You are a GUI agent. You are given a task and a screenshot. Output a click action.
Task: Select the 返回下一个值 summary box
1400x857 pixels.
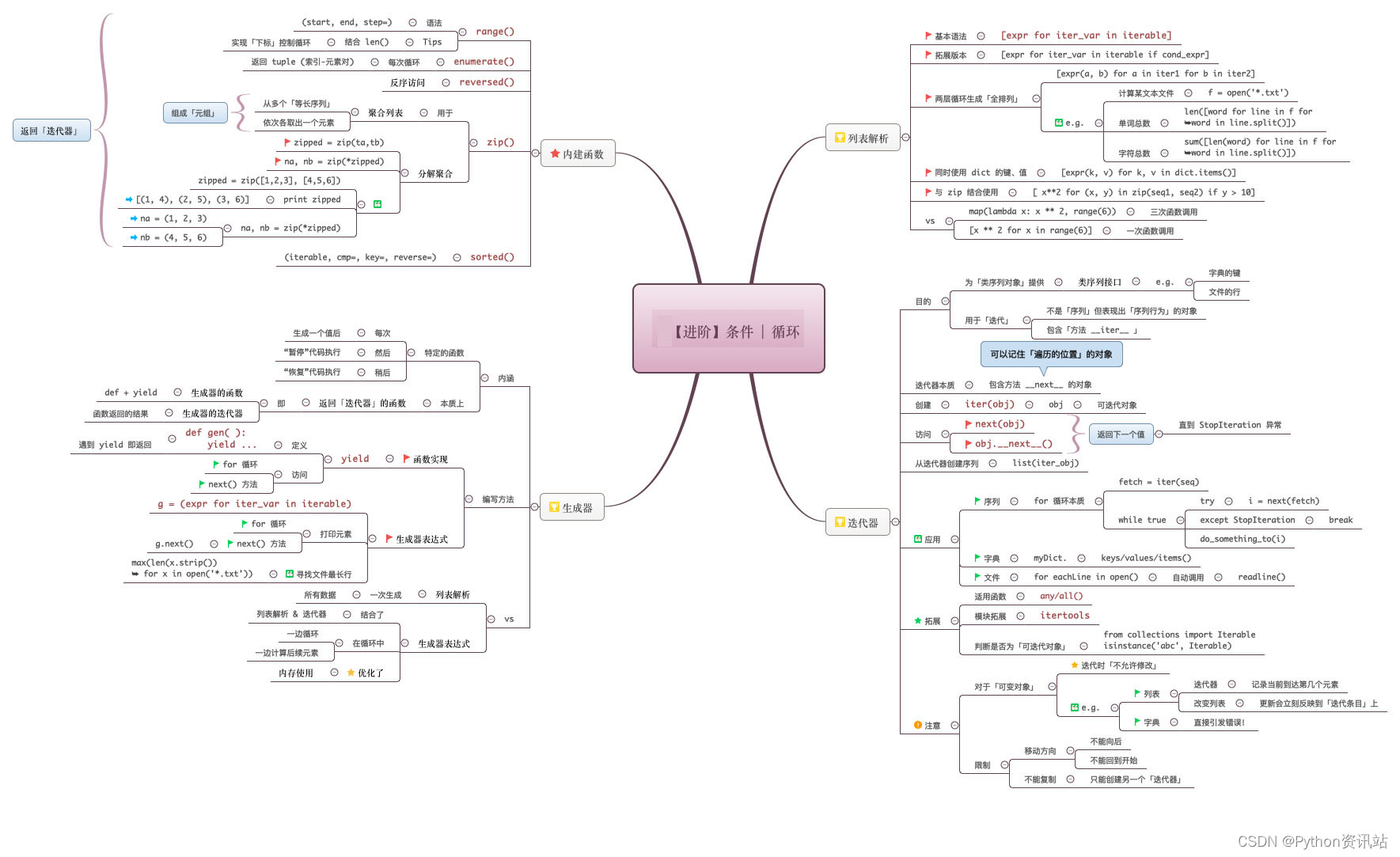tap(1121, 434)
